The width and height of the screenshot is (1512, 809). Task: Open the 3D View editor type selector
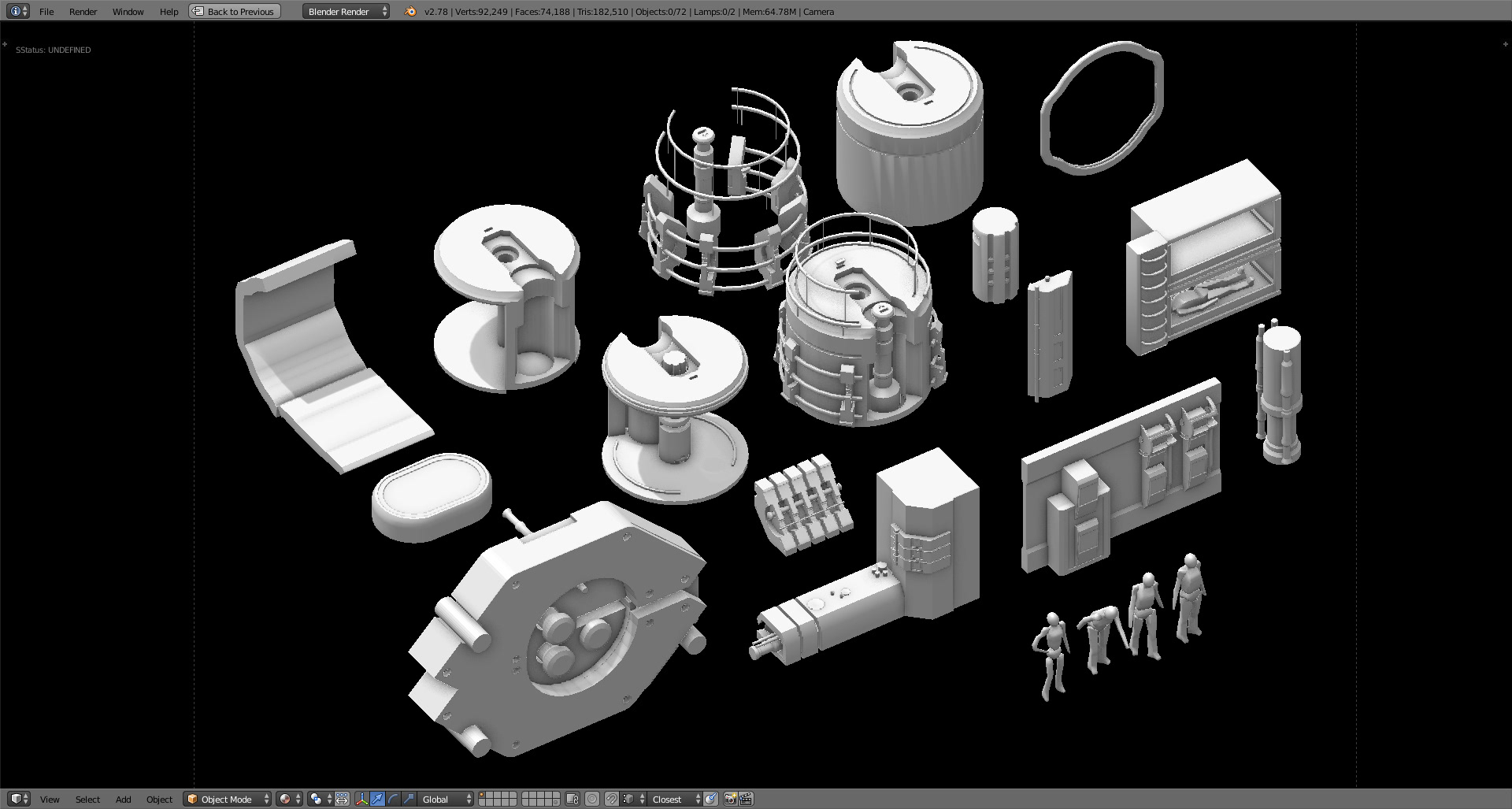(x=17, y=799)
